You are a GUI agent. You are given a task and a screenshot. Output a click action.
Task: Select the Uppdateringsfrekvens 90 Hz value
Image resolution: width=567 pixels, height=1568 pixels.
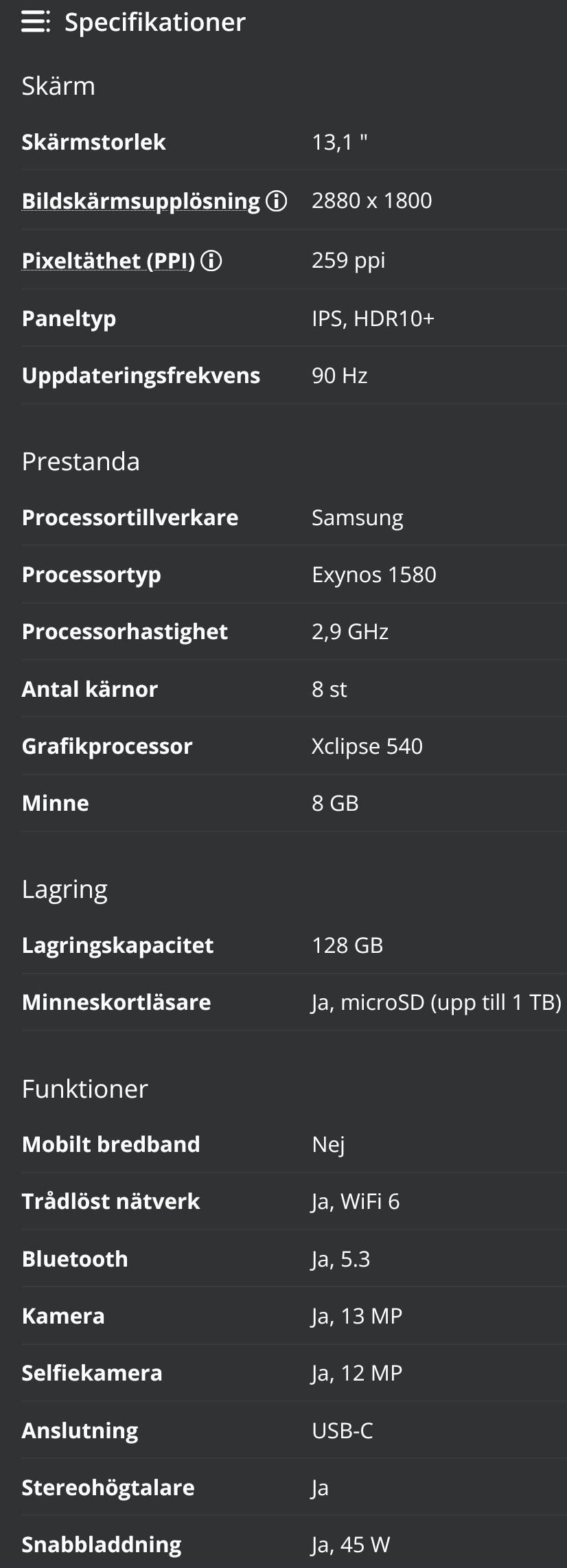coord(339,376)
